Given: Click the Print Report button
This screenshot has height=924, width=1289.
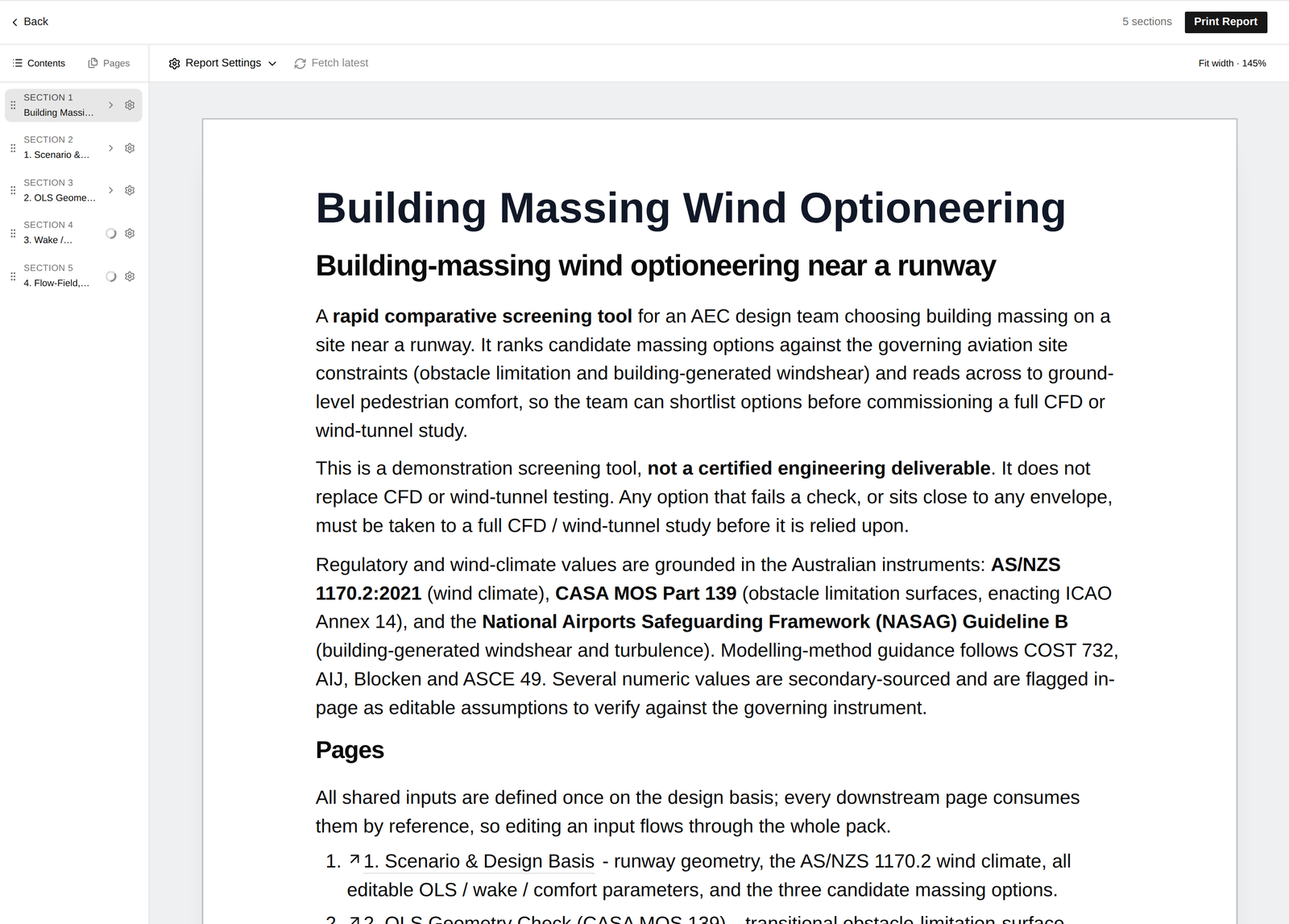Looking at the screenshot, I should pos(1225,22).
